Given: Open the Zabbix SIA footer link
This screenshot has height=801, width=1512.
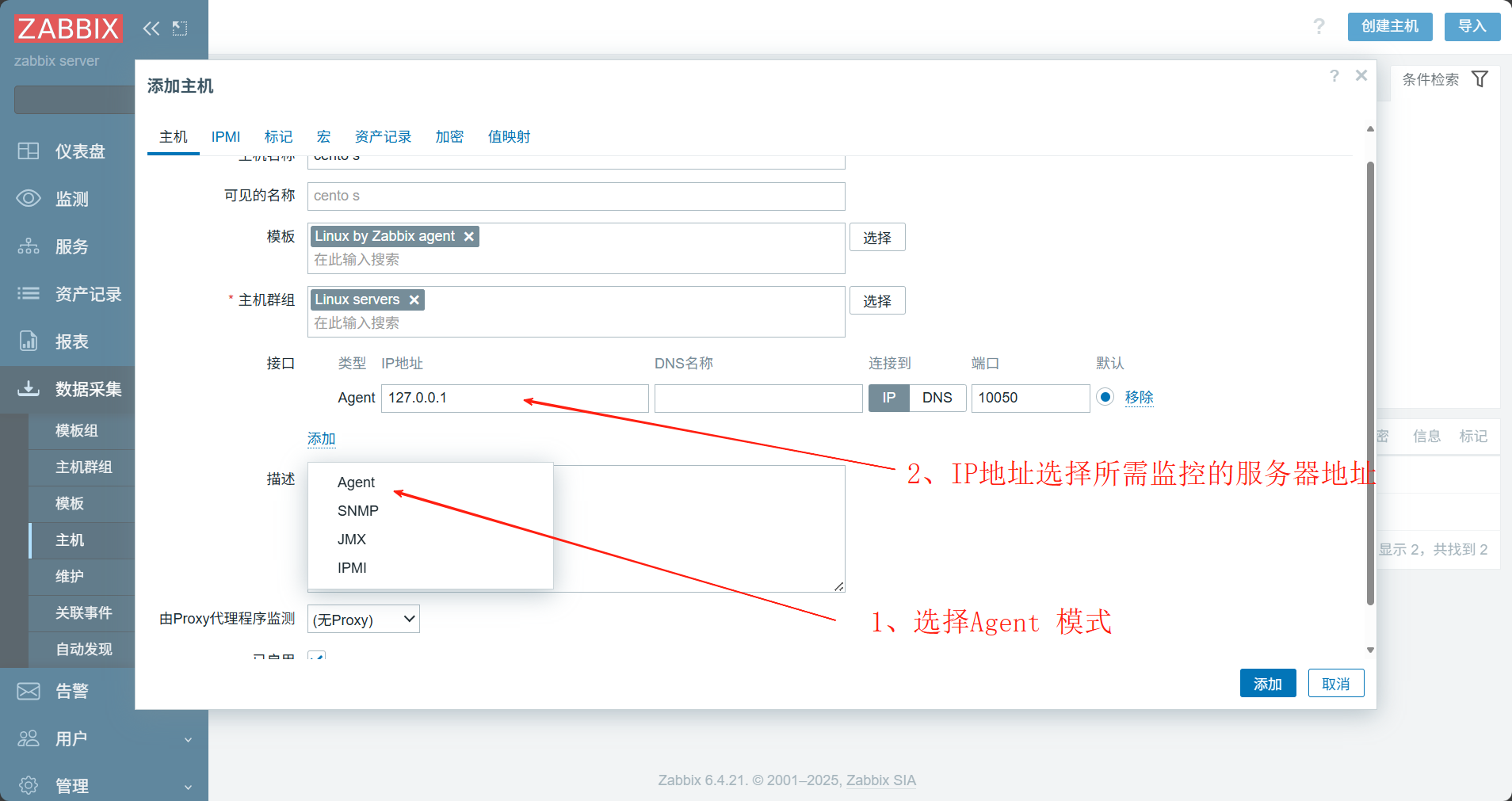Looking at the screenshot, I should [x=881, y=780].
